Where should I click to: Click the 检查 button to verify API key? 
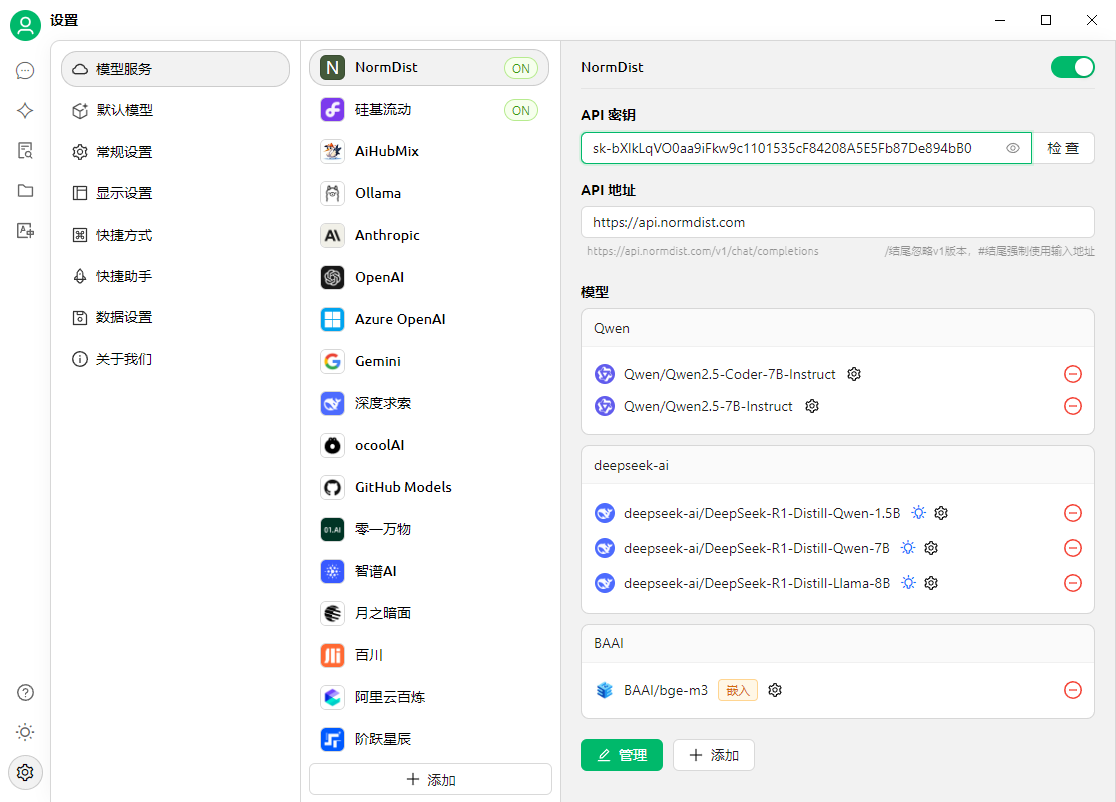coord(1063,148)
